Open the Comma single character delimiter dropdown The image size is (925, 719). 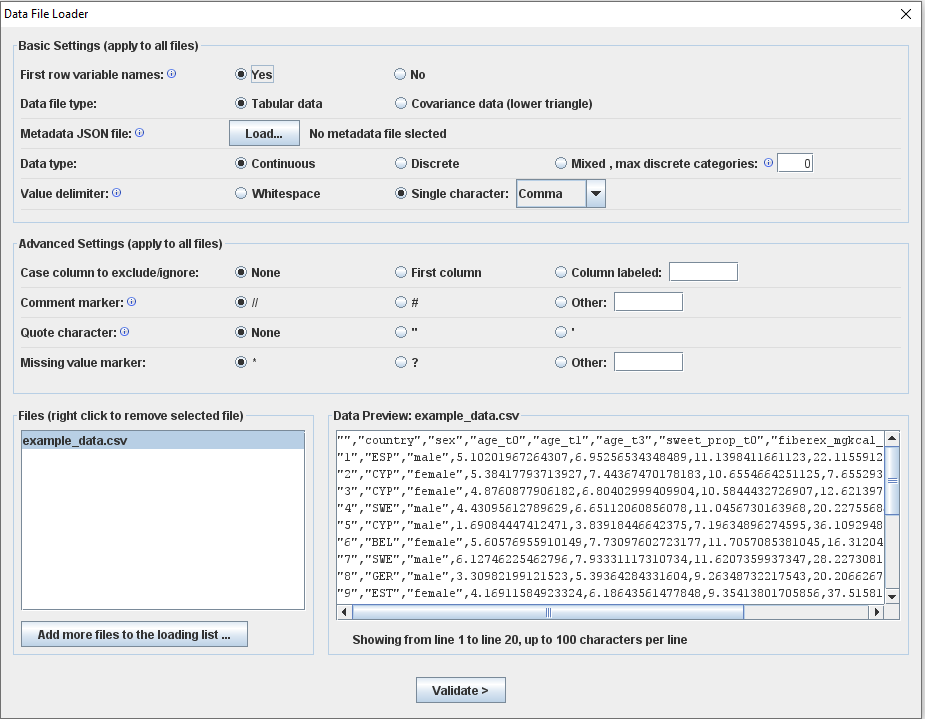596,194
